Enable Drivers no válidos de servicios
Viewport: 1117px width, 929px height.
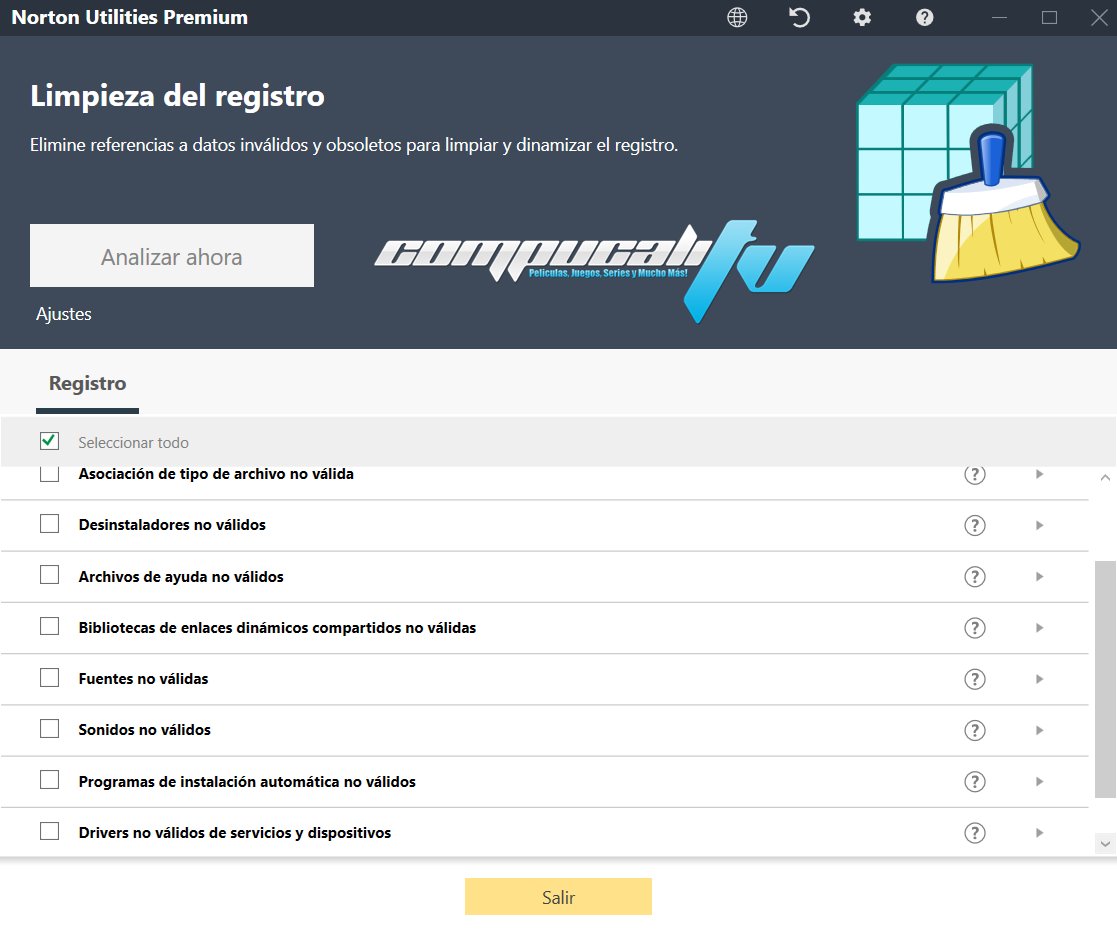click(x=49, y=831)
